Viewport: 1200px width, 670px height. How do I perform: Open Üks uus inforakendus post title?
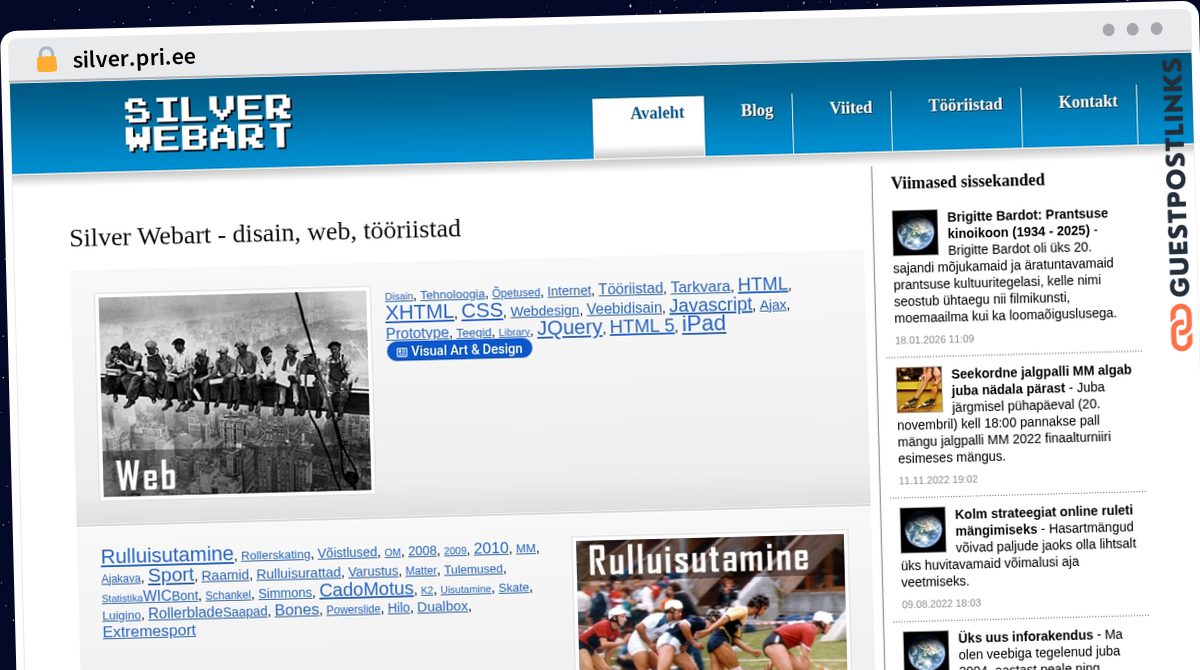coord(1027,635)
